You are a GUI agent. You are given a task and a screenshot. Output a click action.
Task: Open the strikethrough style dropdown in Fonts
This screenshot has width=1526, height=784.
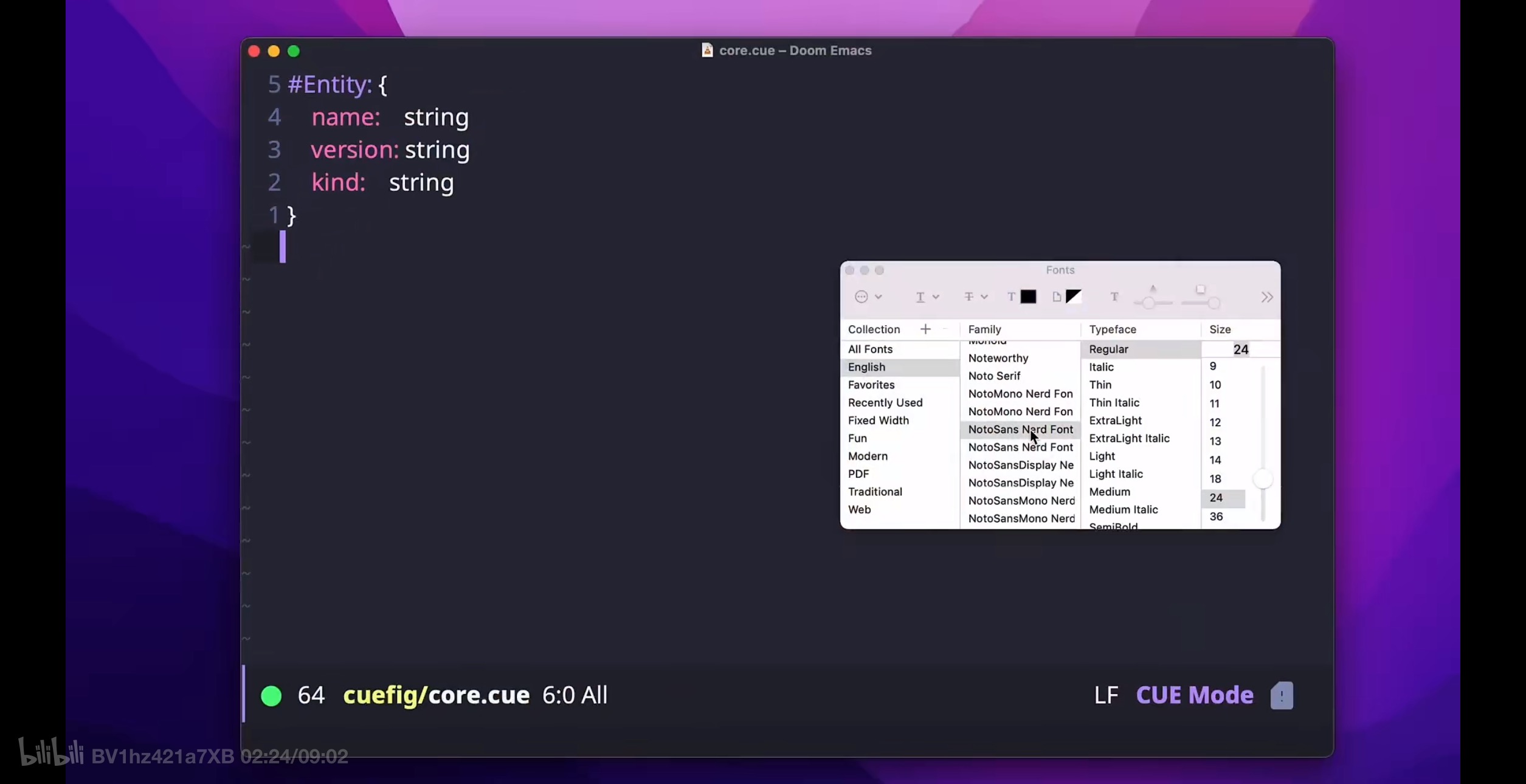(975, 297)
